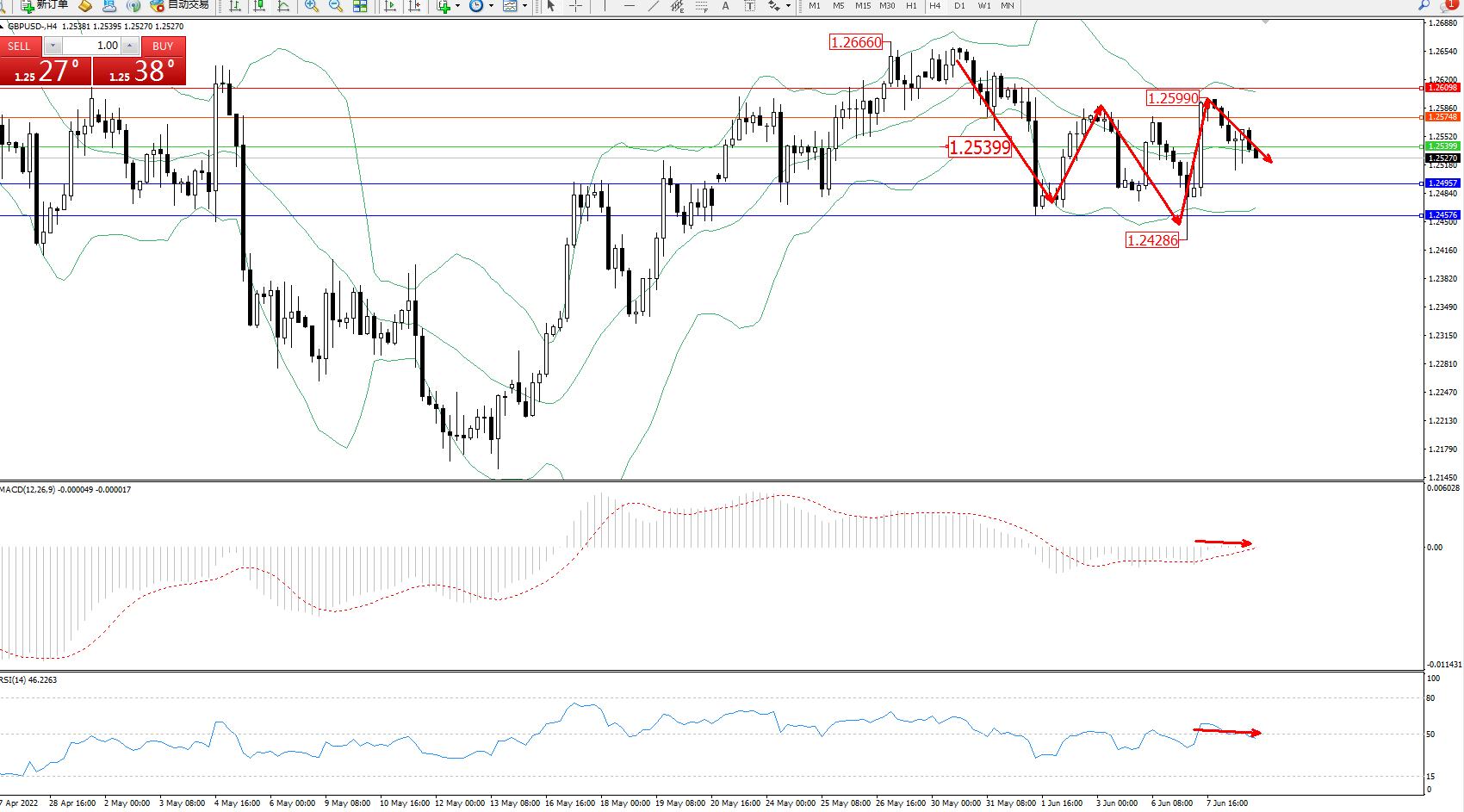
Task: Toggle chart shift from right edge
Action: click(x=414, y=6)
